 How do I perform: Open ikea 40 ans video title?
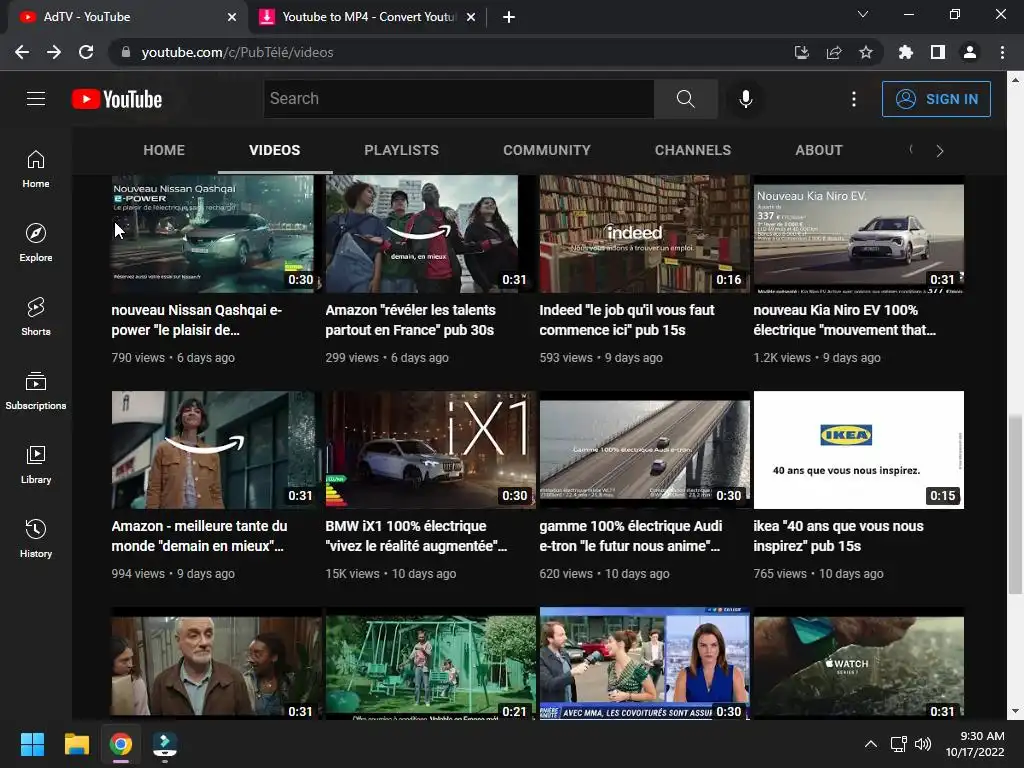click(839, 536)
